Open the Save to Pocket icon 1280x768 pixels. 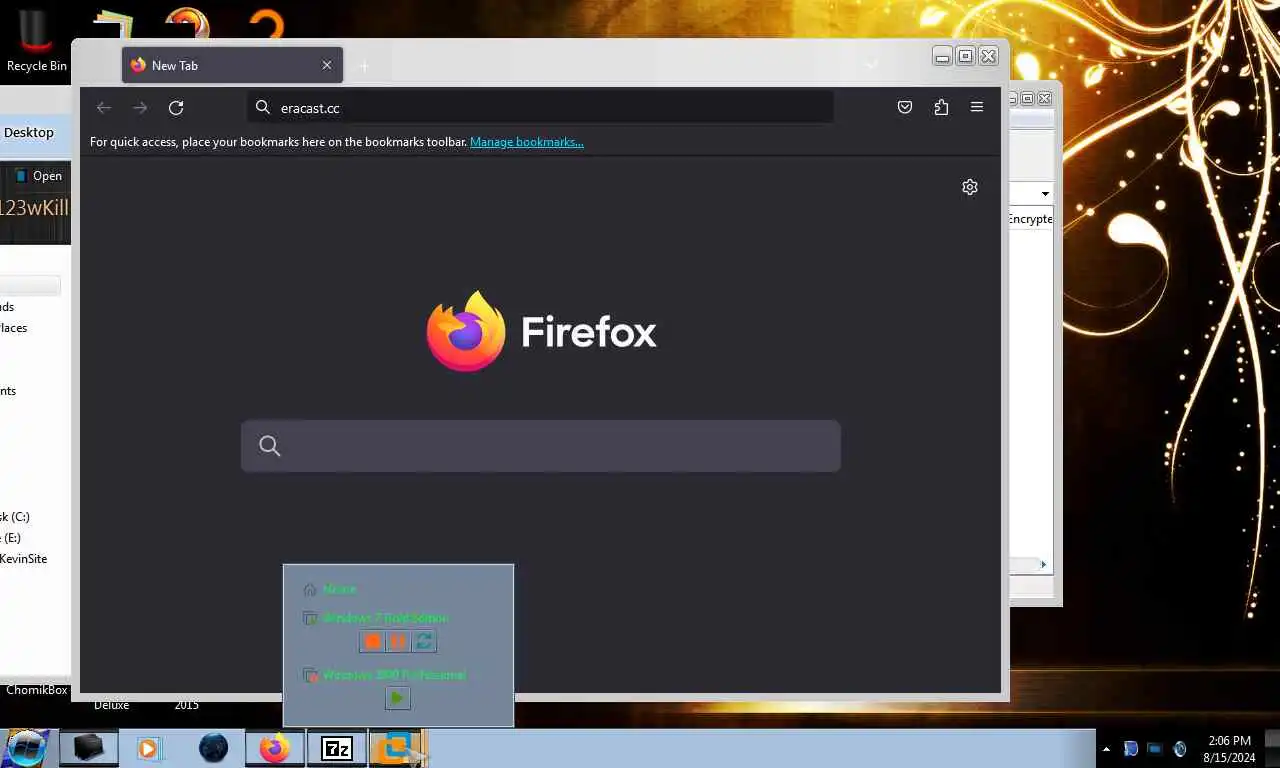[x=905, y=108]
